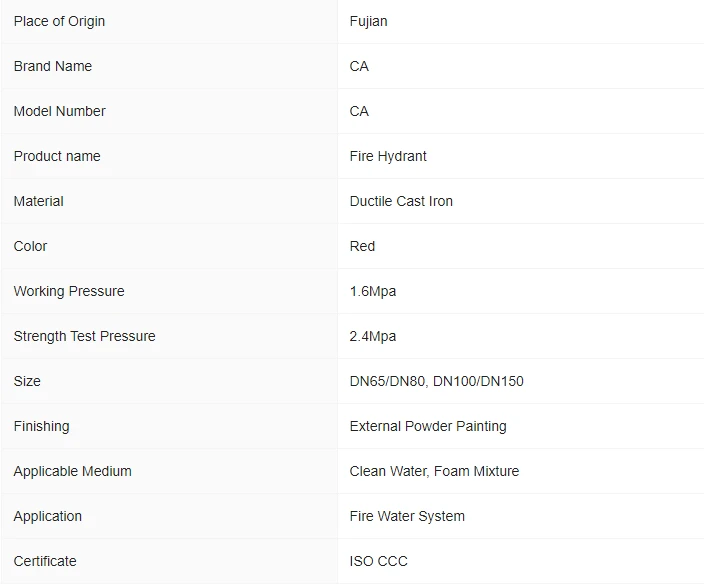Select the CA model number value
This screenshot has width=704, height=587.
coord(359,111)
